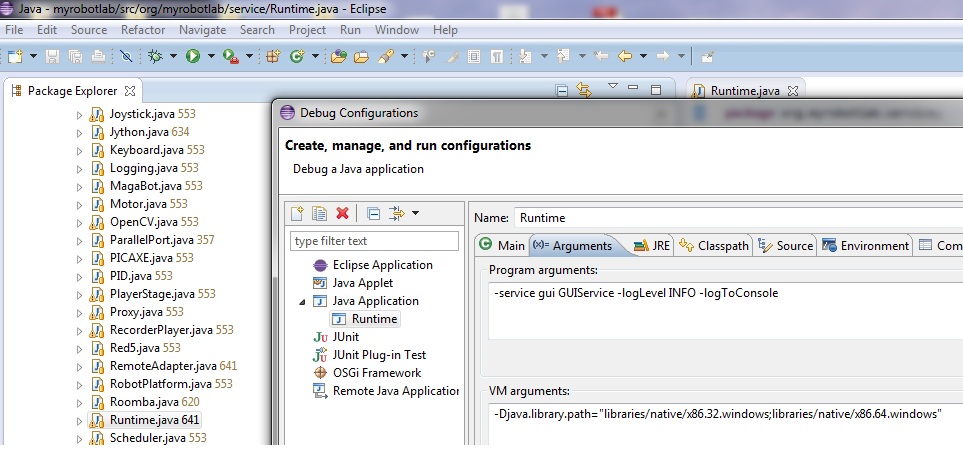
Task: Toggle Link with Editor in Package Explorer
Action: [x=583, y=91]
